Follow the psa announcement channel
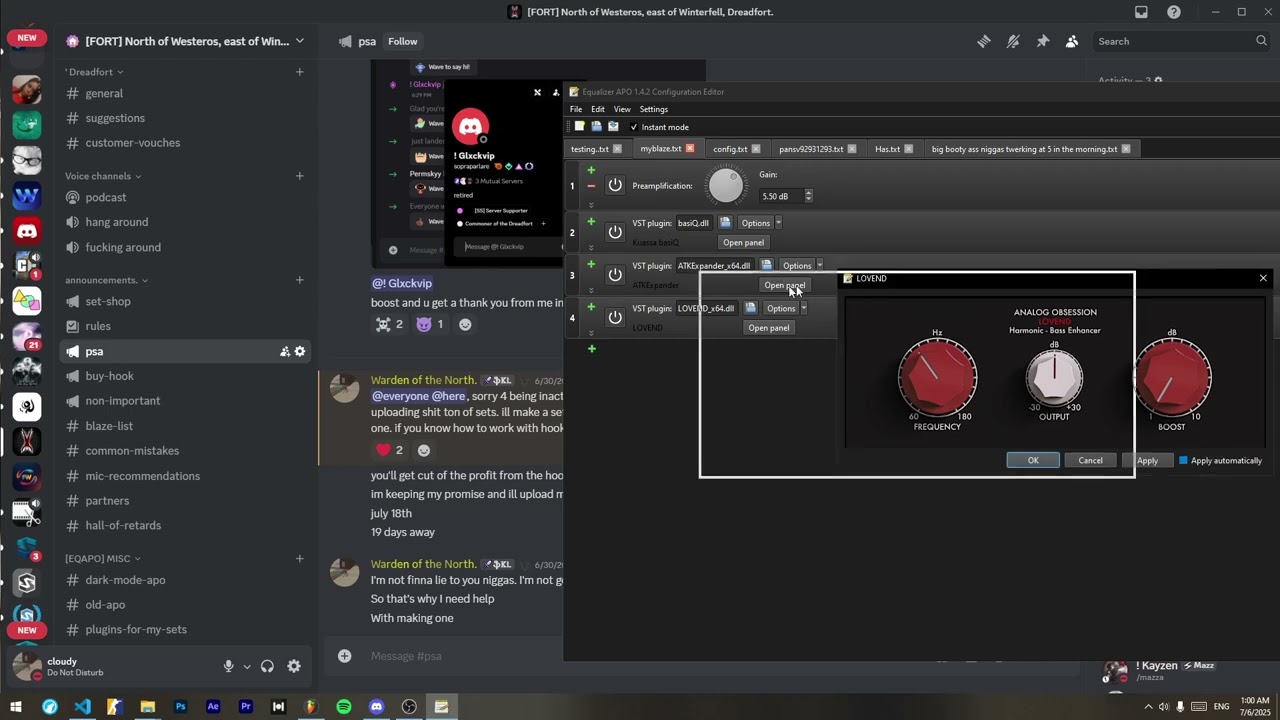This screenshot has width=1280, height=720. click(x=403, y=41)
